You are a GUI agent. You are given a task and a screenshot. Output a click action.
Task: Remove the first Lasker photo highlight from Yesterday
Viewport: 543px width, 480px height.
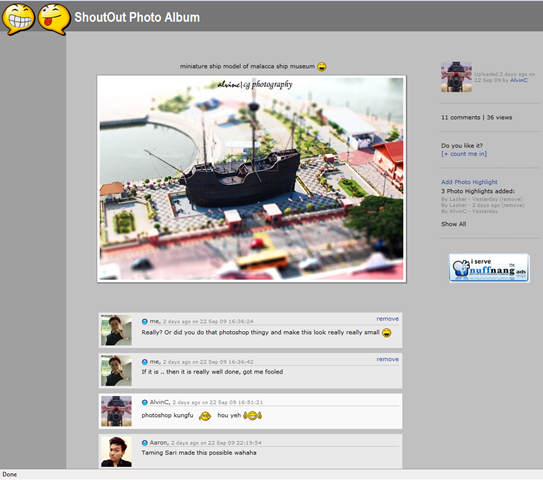[x=511, y=199]
